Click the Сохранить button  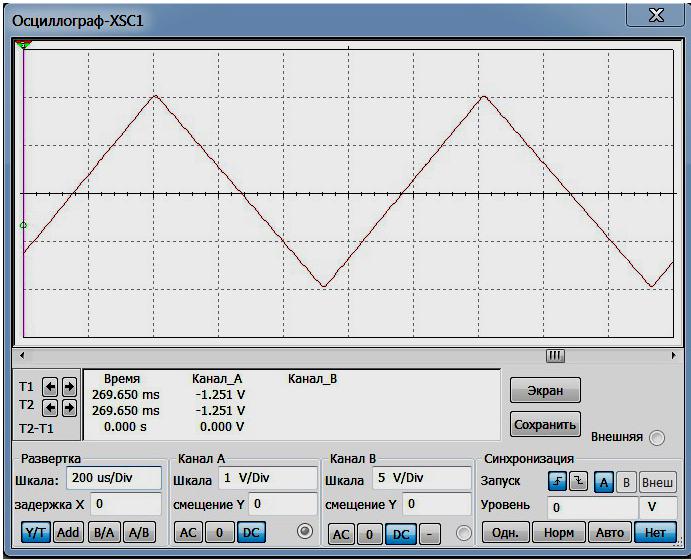[545, 424]
